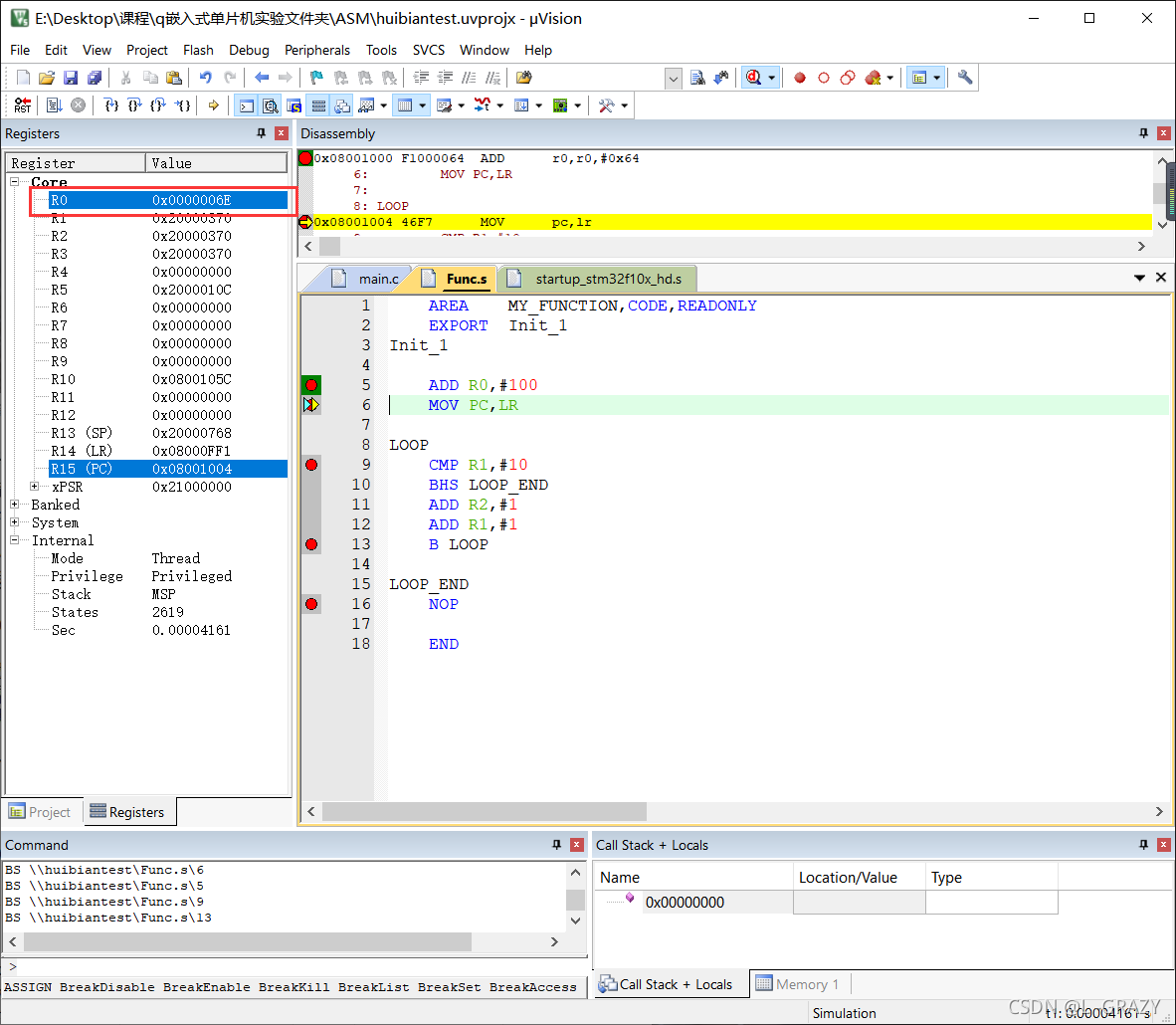Close the active editor tab with X
Image resolution: width=1176 pixels, height=1025 pixels.
[x=1161, y=278]
